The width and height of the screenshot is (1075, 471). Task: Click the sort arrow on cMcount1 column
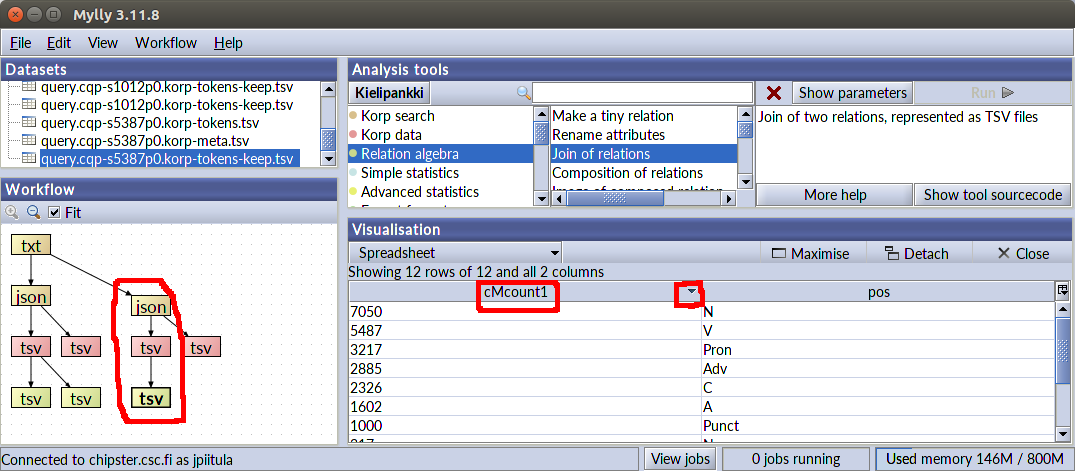coord(689,293)
